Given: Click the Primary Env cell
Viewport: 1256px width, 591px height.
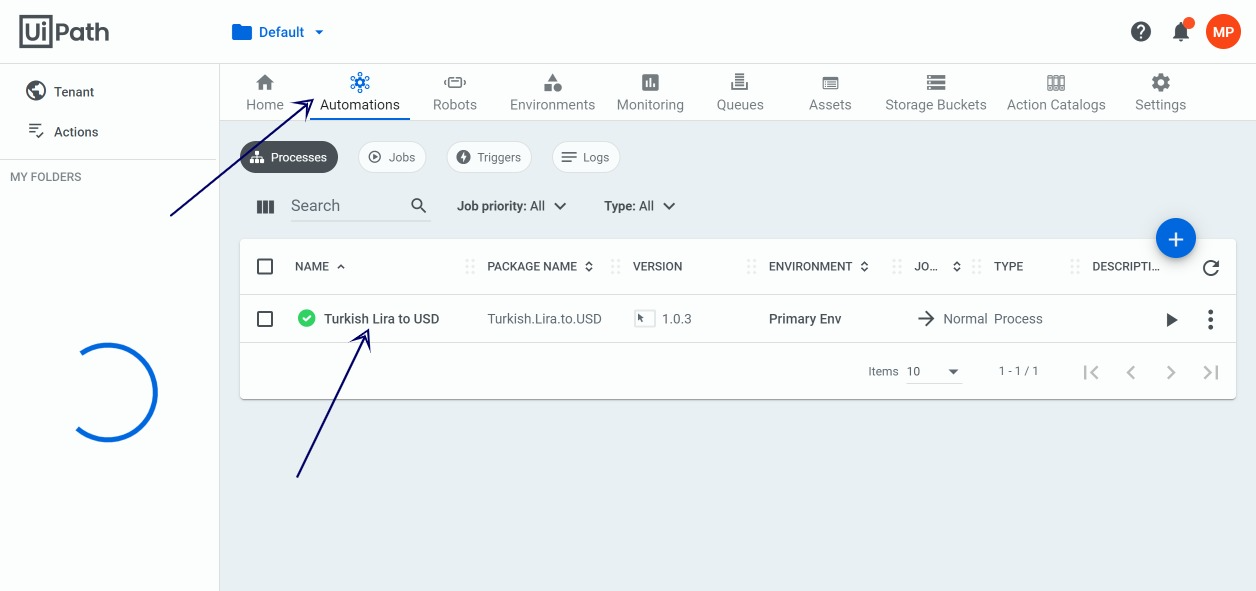Looking at the screenshot, I should (x=805, y=319).
